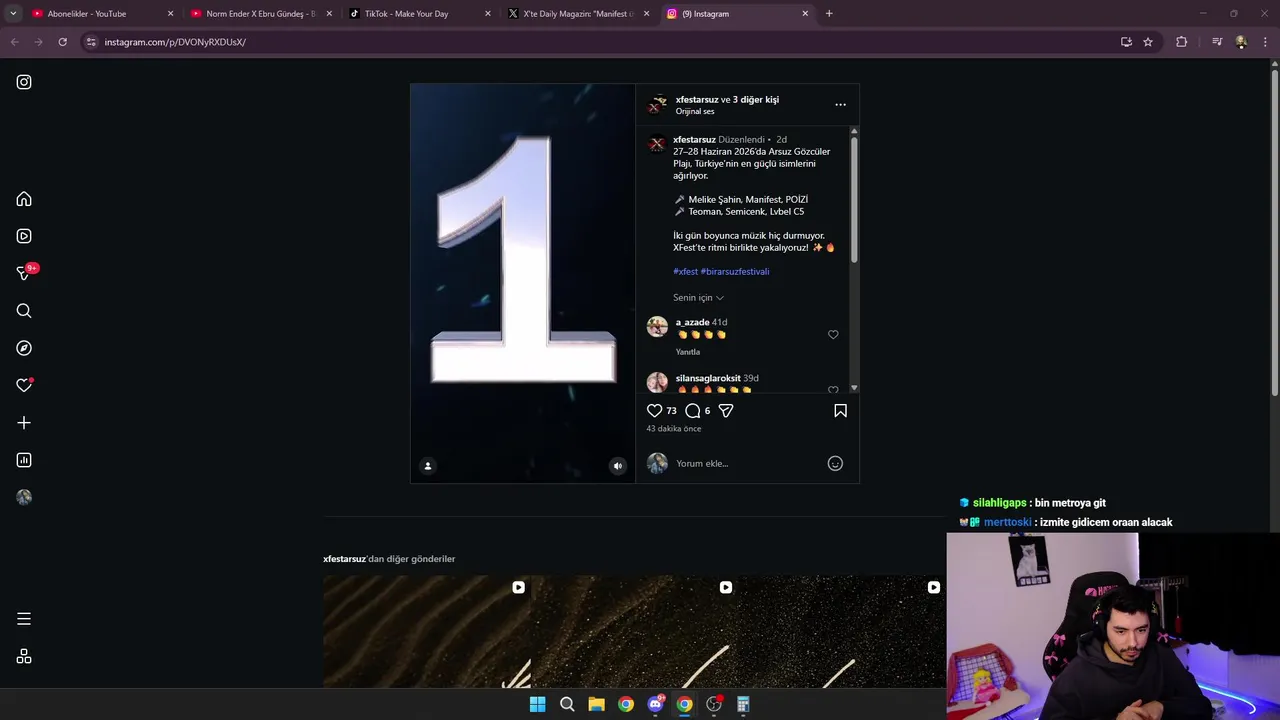The height and width of the screenshot is (720, 1280).
Task: Open the tab search dropdown
Action: pyautogui.click(x=13, y=14)
